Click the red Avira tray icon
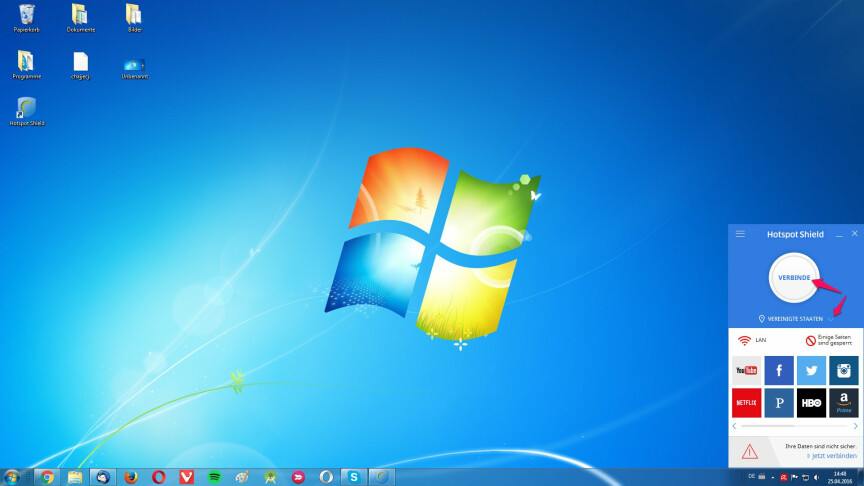This screenshot has height=486, width=864. coord(784,478)
